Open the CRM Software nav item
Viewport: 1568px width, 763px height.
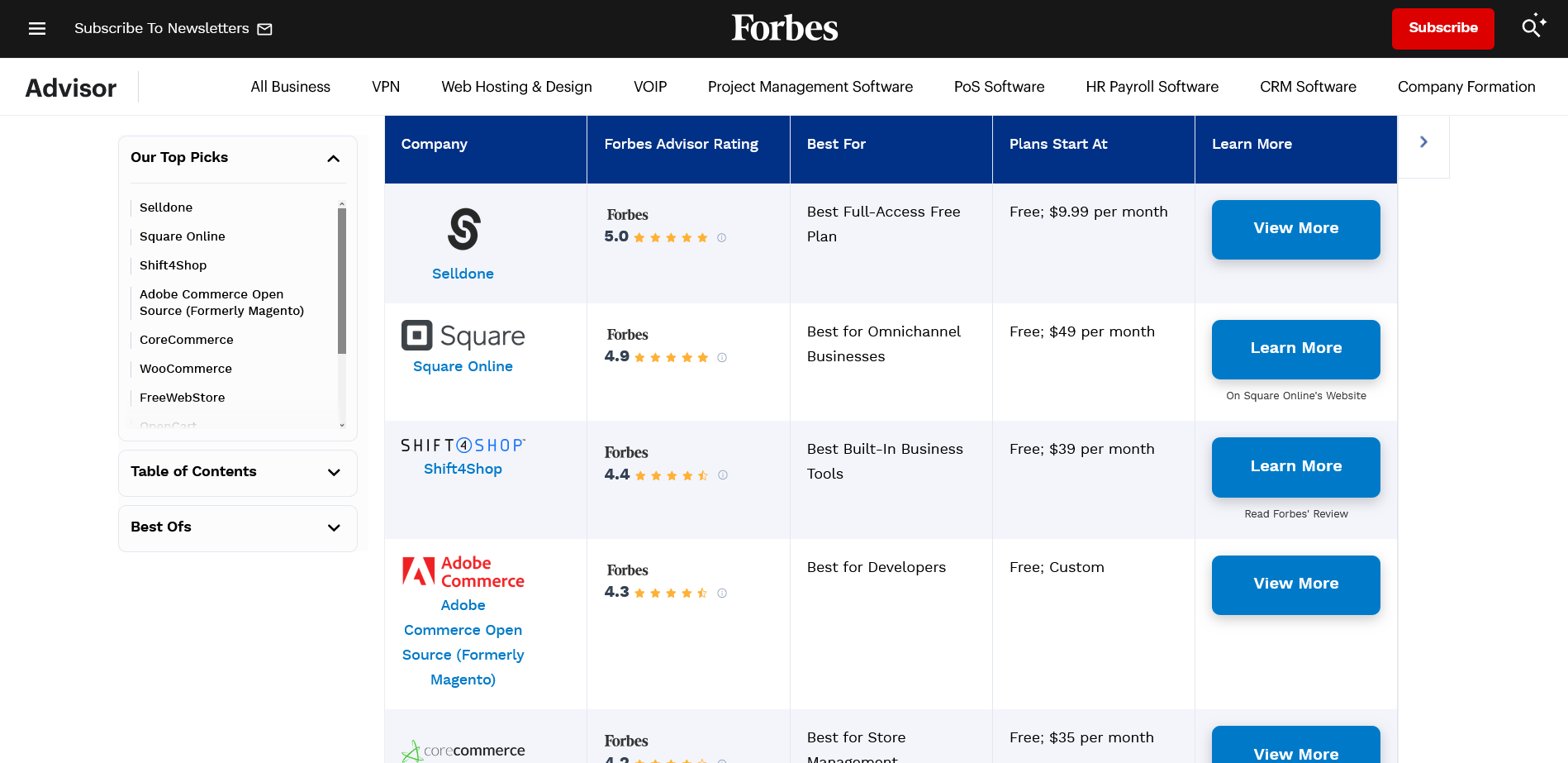pyautogui.click(x=1309, y=87)
